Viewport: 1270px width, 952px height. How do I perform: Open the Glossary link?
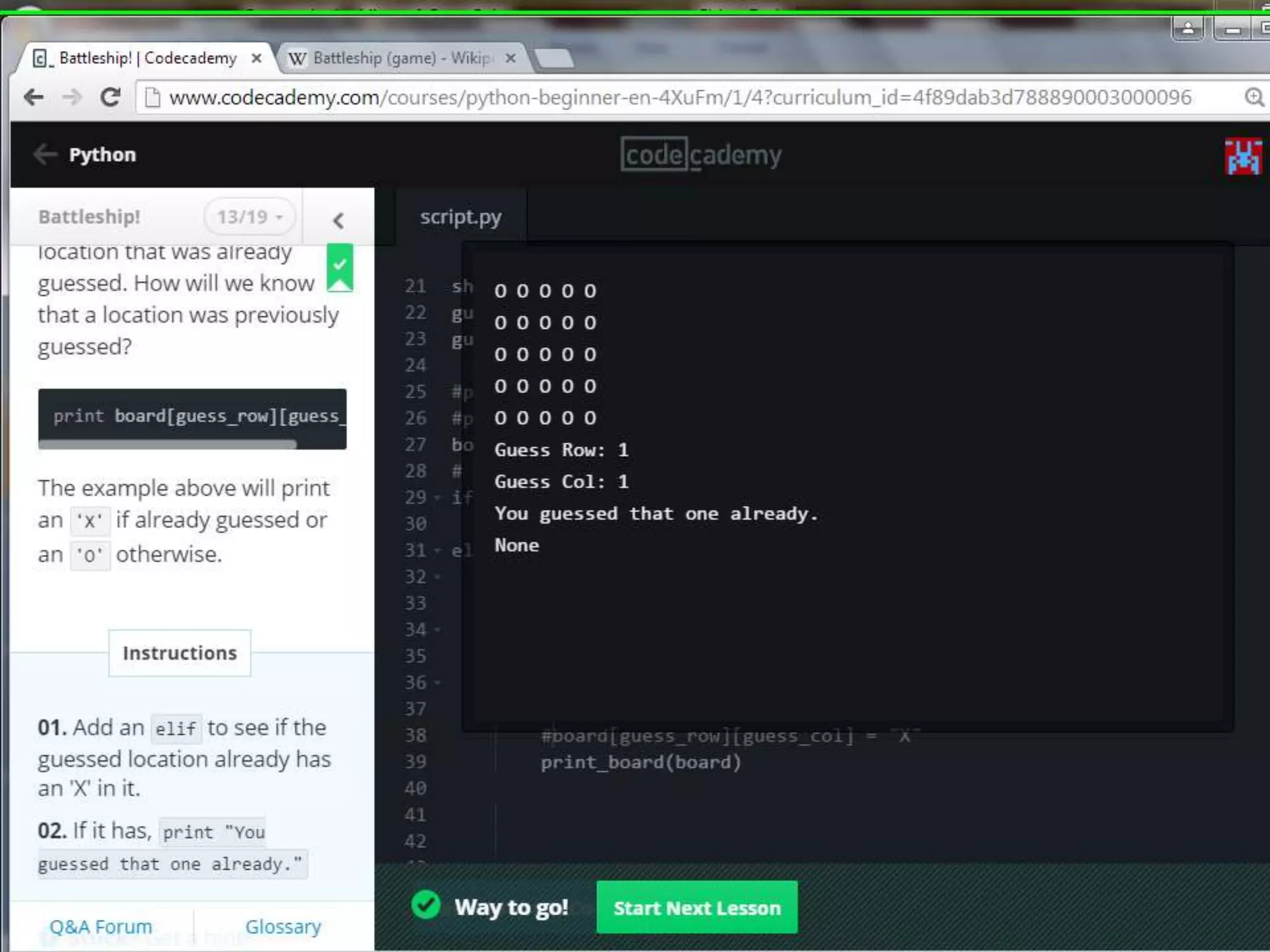tap(283, 927)
